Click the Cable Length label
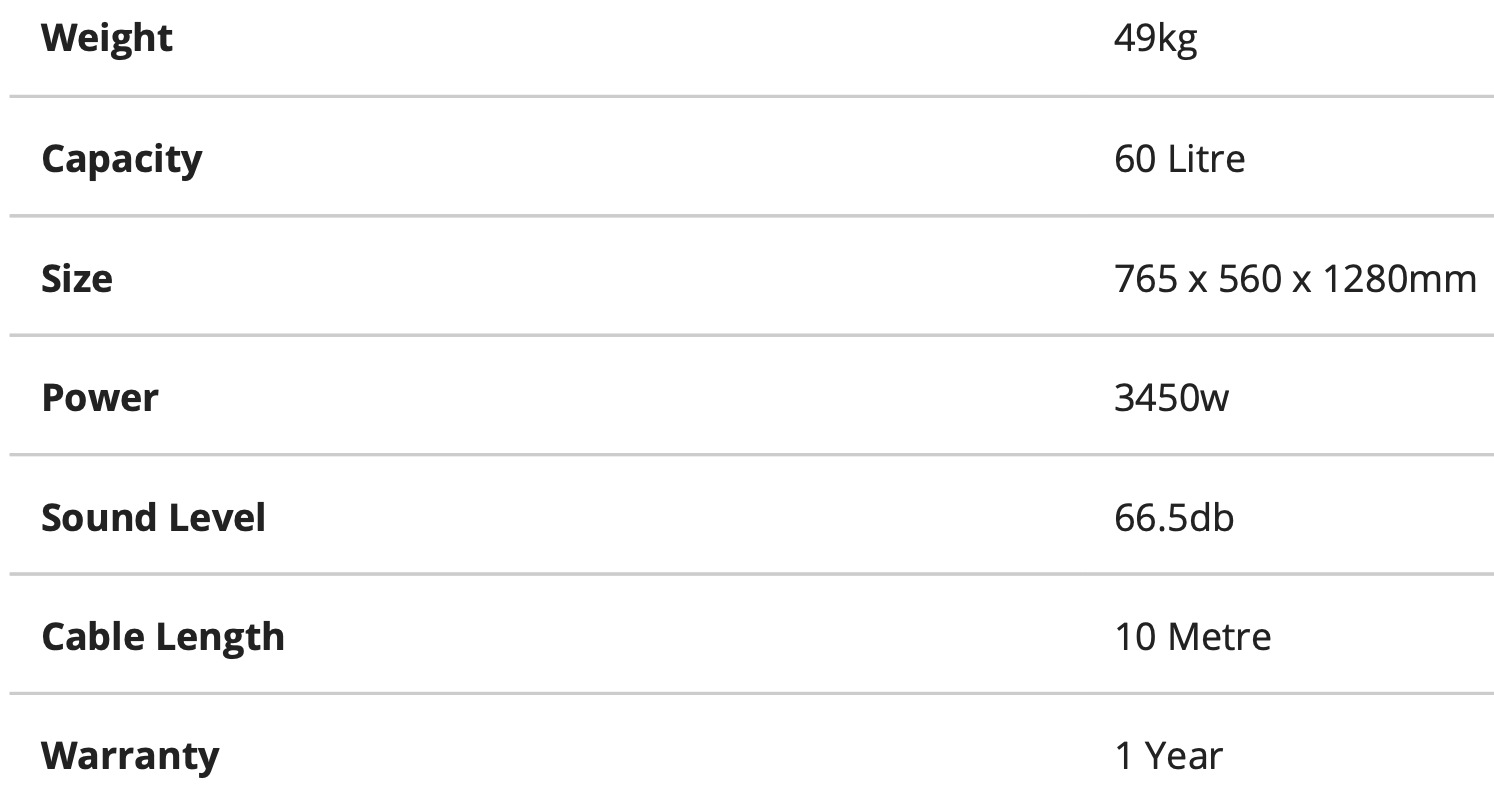This screenshot has height=807, width=1494. click(163, 637)
